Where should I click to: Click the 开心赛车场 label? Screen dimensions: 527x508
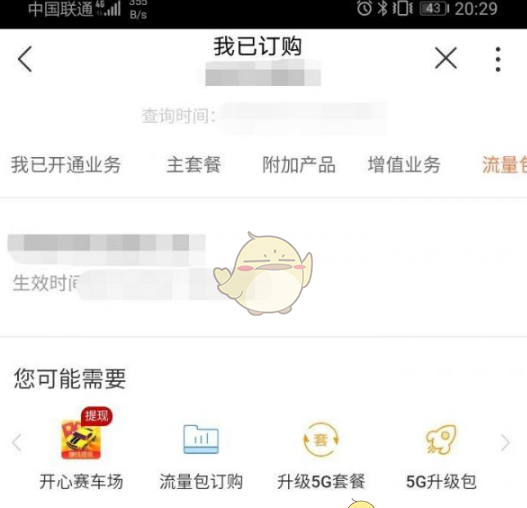[x=81, y=481]
